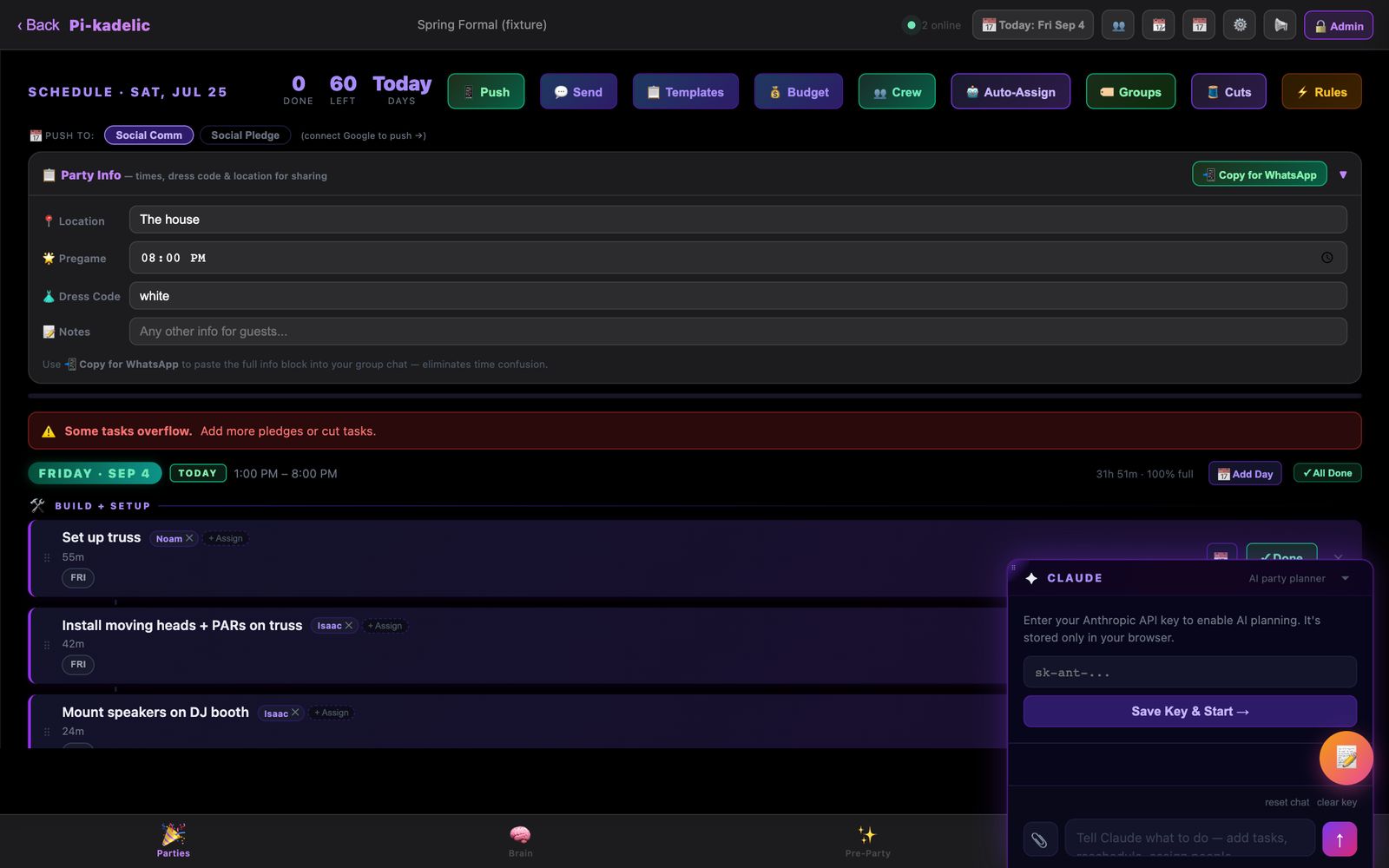1389x868 pixels.
Task: Click Save Key & Start button
Action: point(1189,711)
